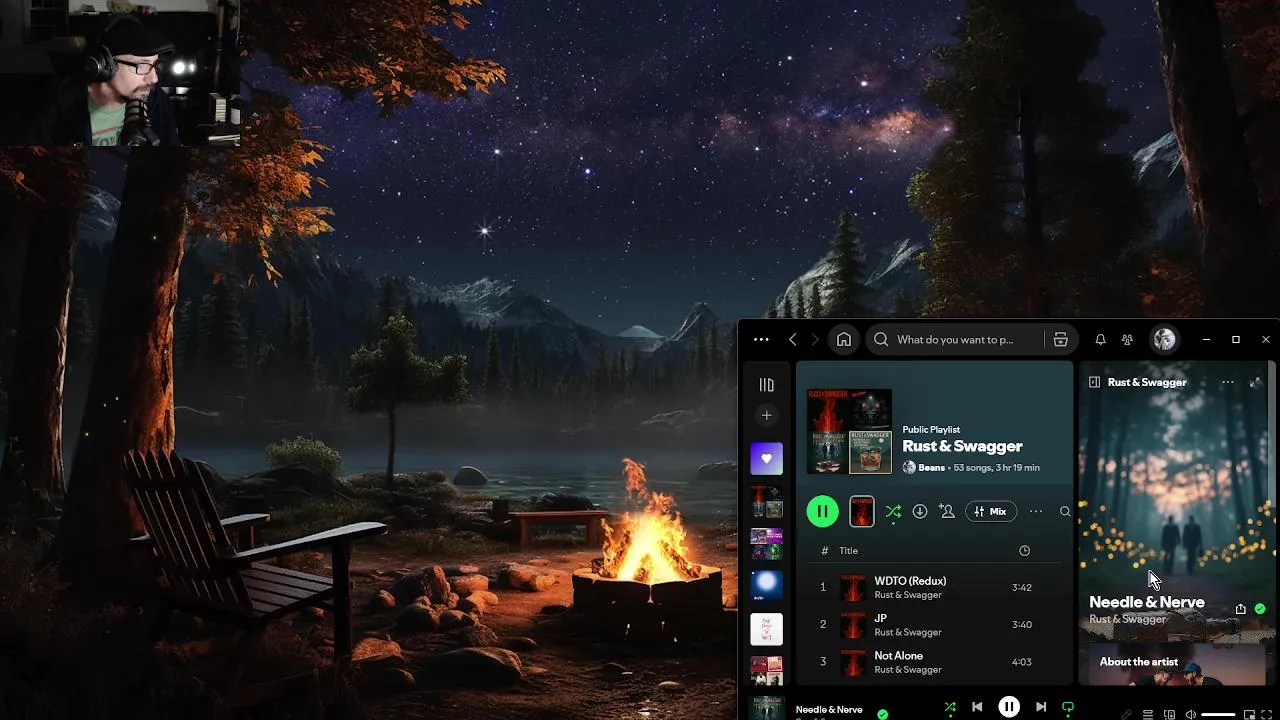Toggle repeat mode
This screenshot has height=720, width=1280.
(1068, 707)
